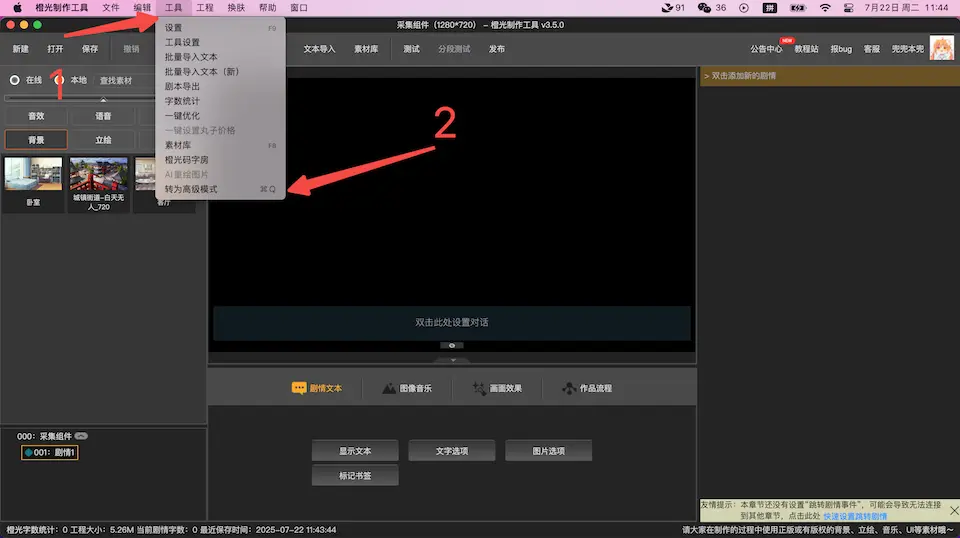This screenshot has width=960, height=538.
Task: Collapse the preview using the down chevron below the stage
Action: coord(453,360)
